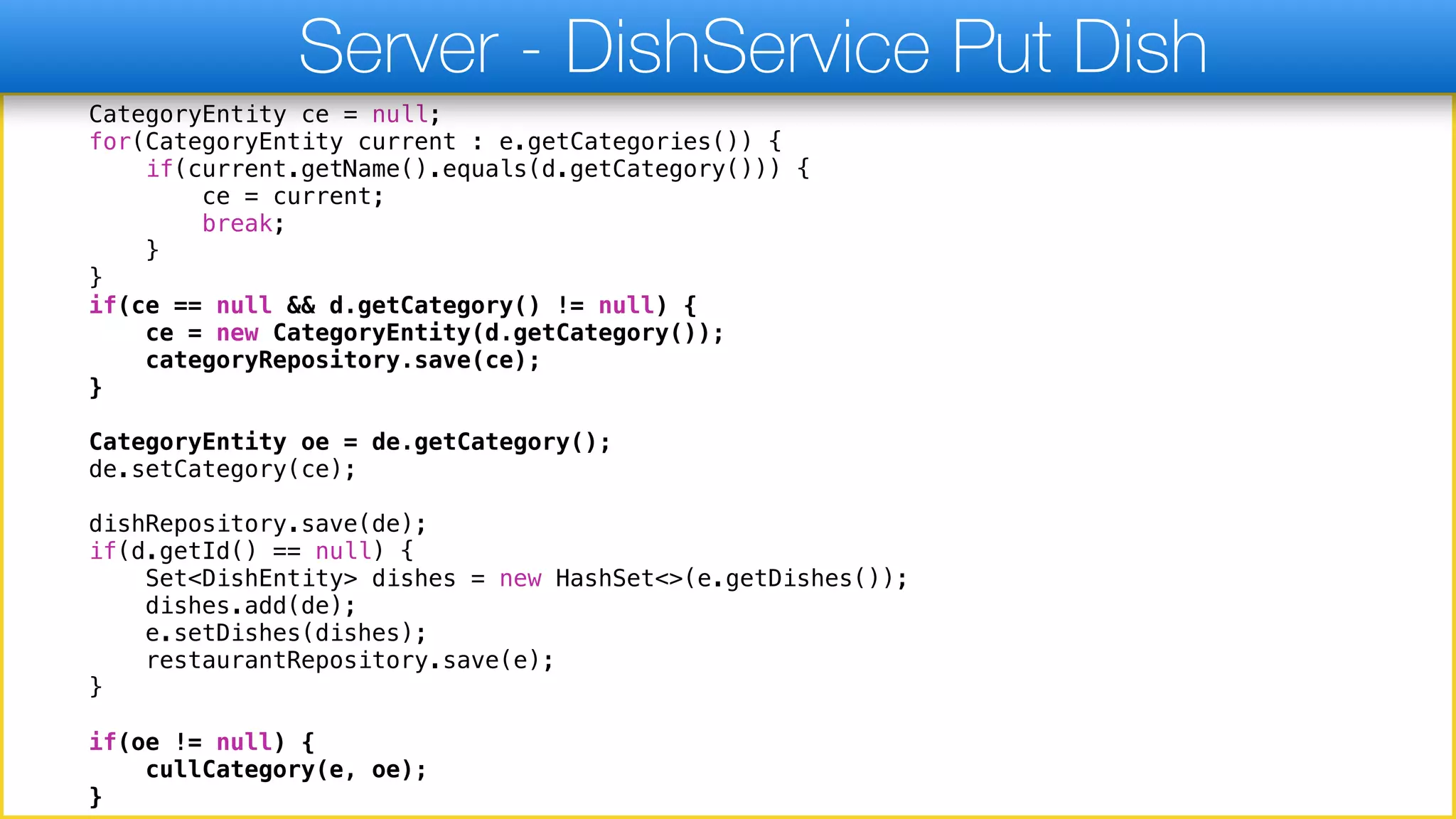Click the 'dishRepository.save(de);' line
This screenshot has height=819, width=1456.
pos(257,524)
